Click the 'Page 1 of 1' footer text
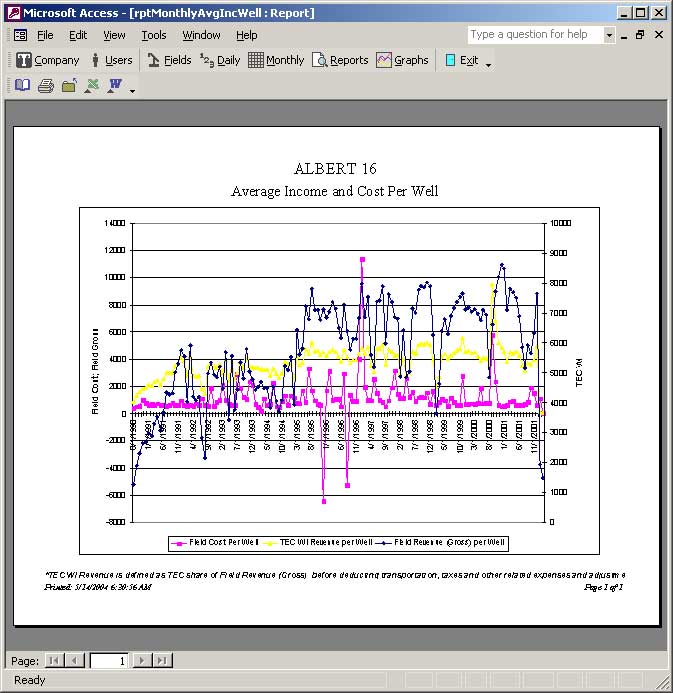Image resolution: width=673 pixels, height=693 pixels. point(603,587)
